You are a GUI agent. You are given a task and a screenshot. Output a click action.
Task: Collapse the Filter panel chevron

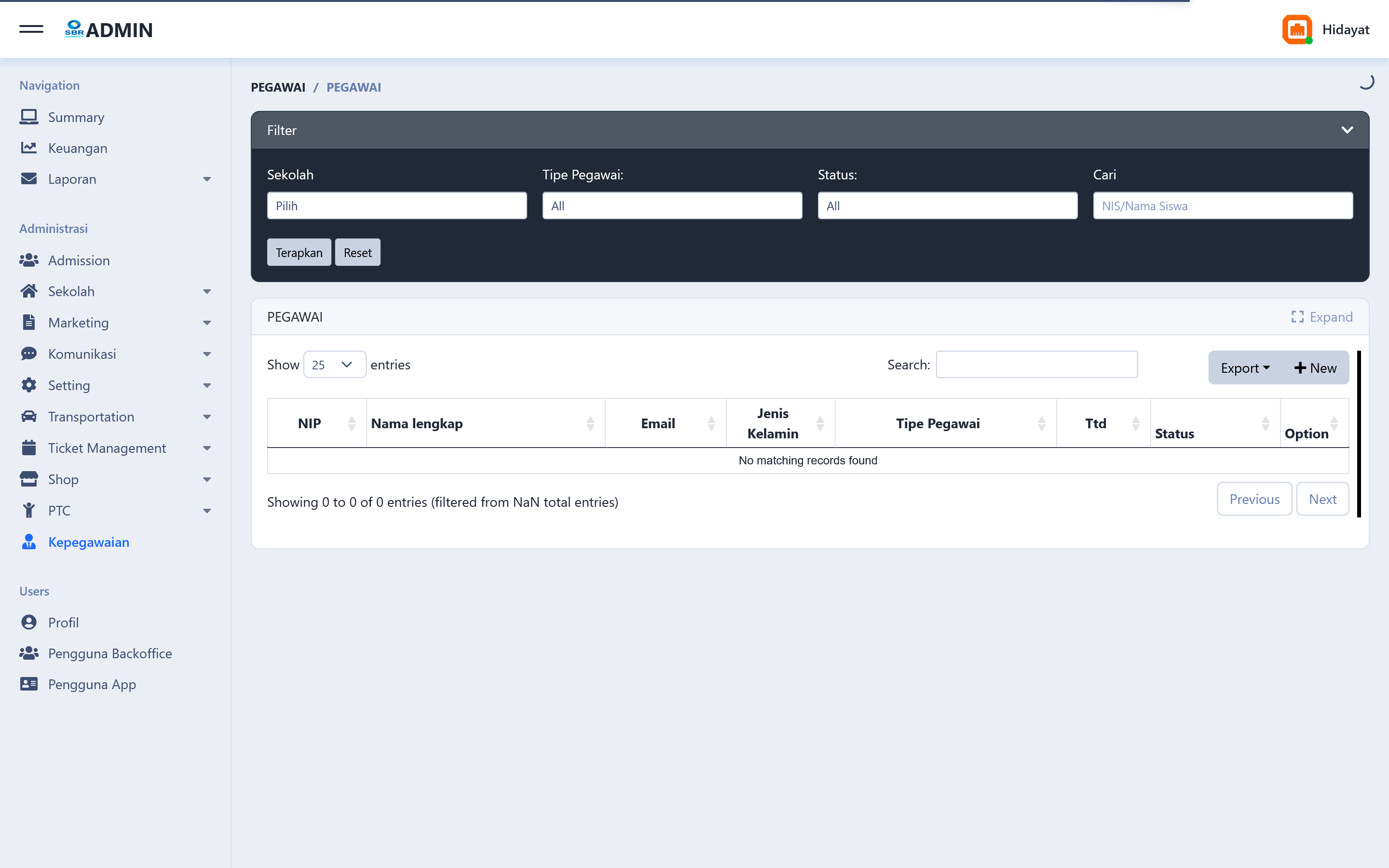(1347, 130)
